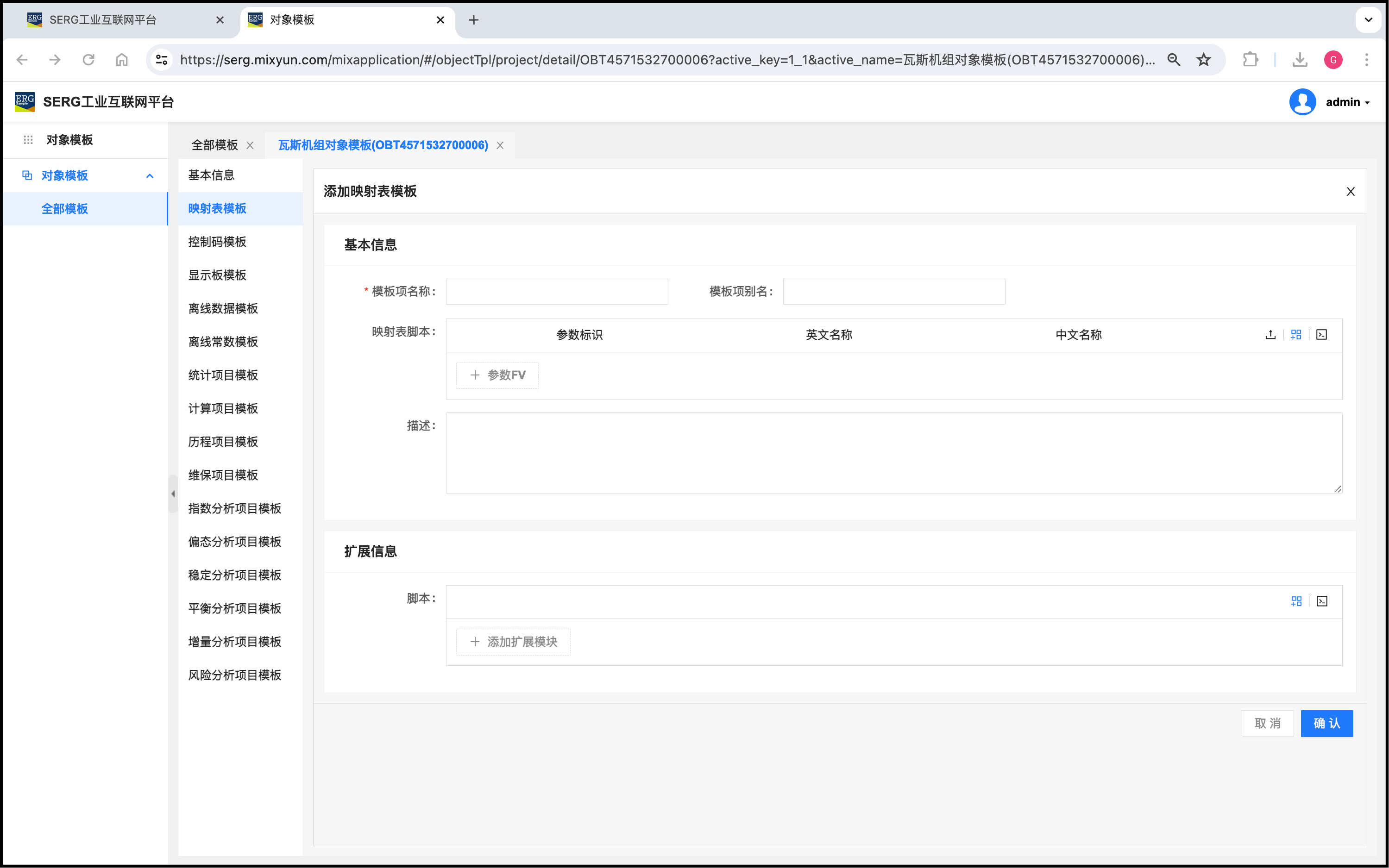Click the 确认 button

tap(1326, 723)
